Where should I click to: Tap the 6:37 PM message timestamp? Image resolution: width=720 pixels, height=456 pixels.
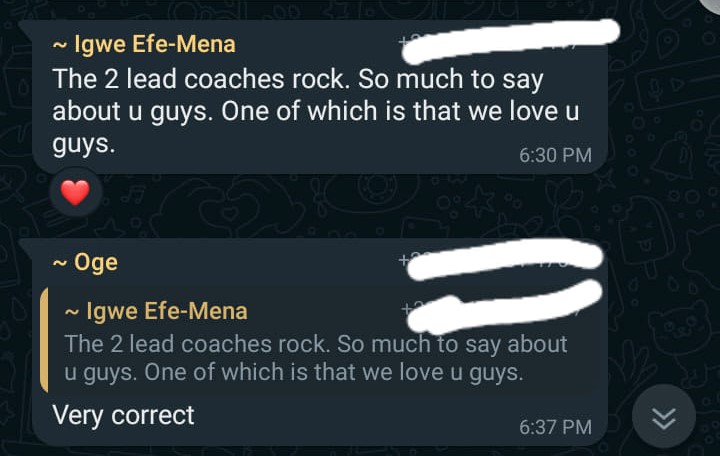[x=555, y=427]
